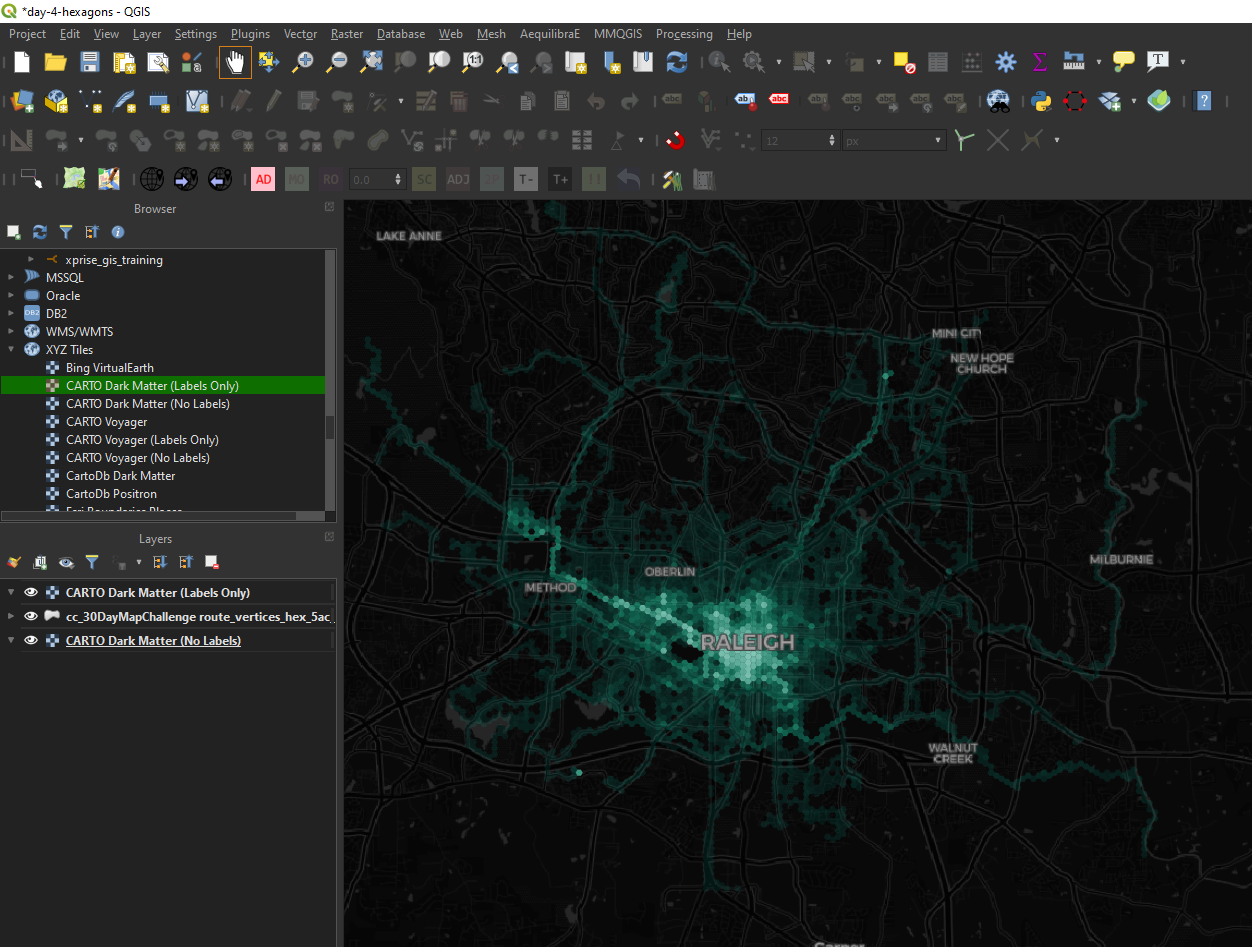Launch MetaSearch with the binoculars icon
This screenshot has width=1252, height=947.
point(999,101)
